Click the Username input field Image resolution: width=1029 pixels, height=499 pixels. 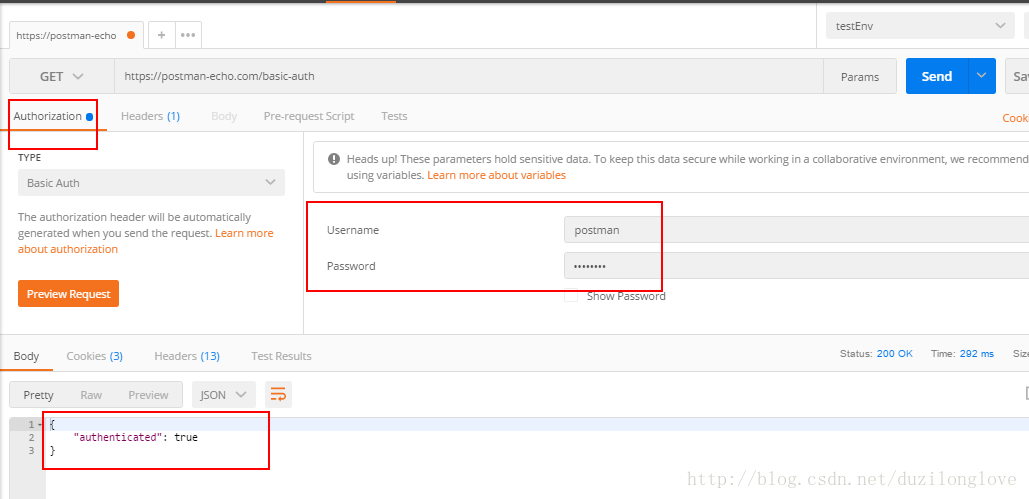(796, 230)
